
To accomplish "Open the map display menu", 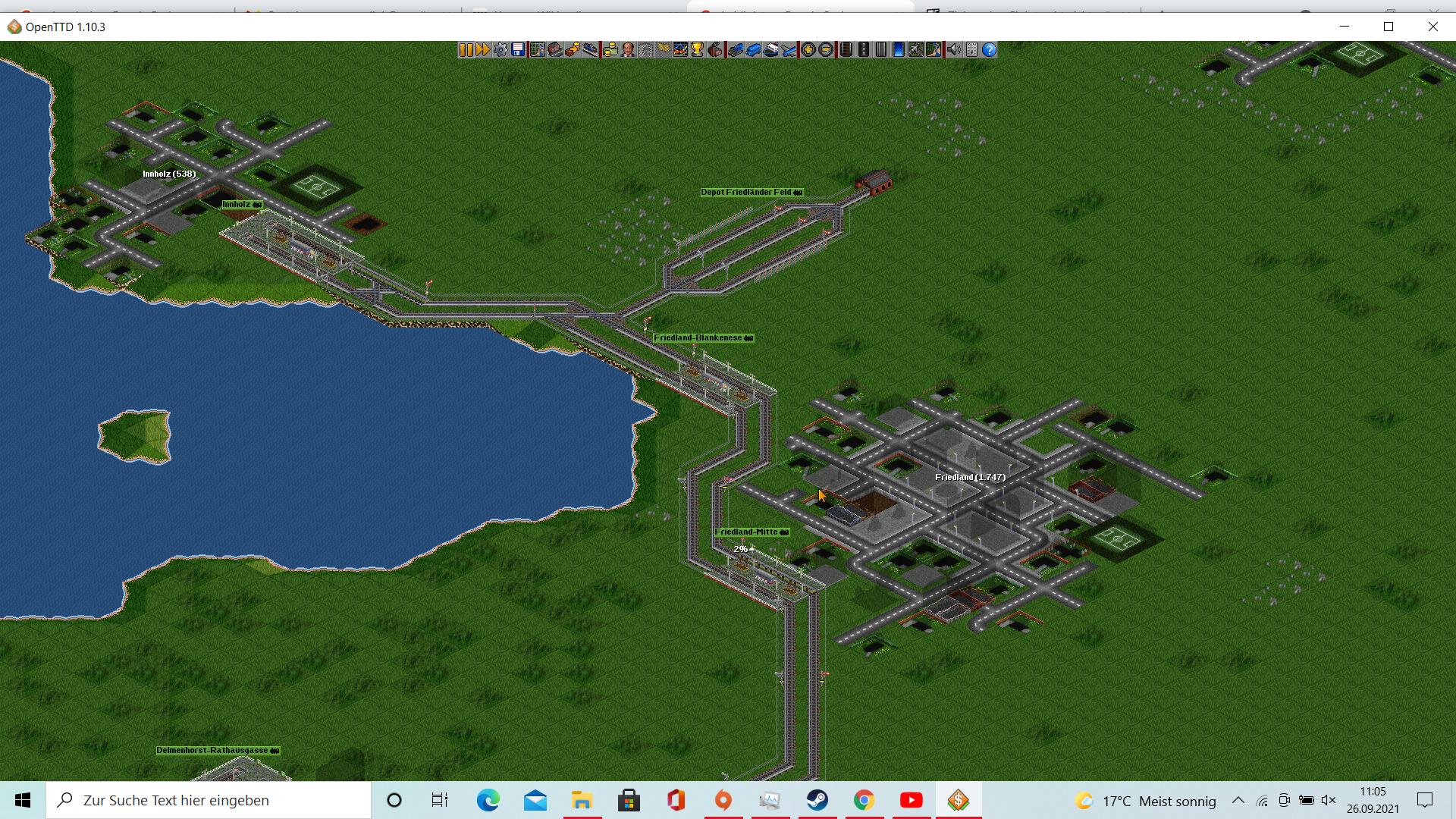I will [538, 50].
